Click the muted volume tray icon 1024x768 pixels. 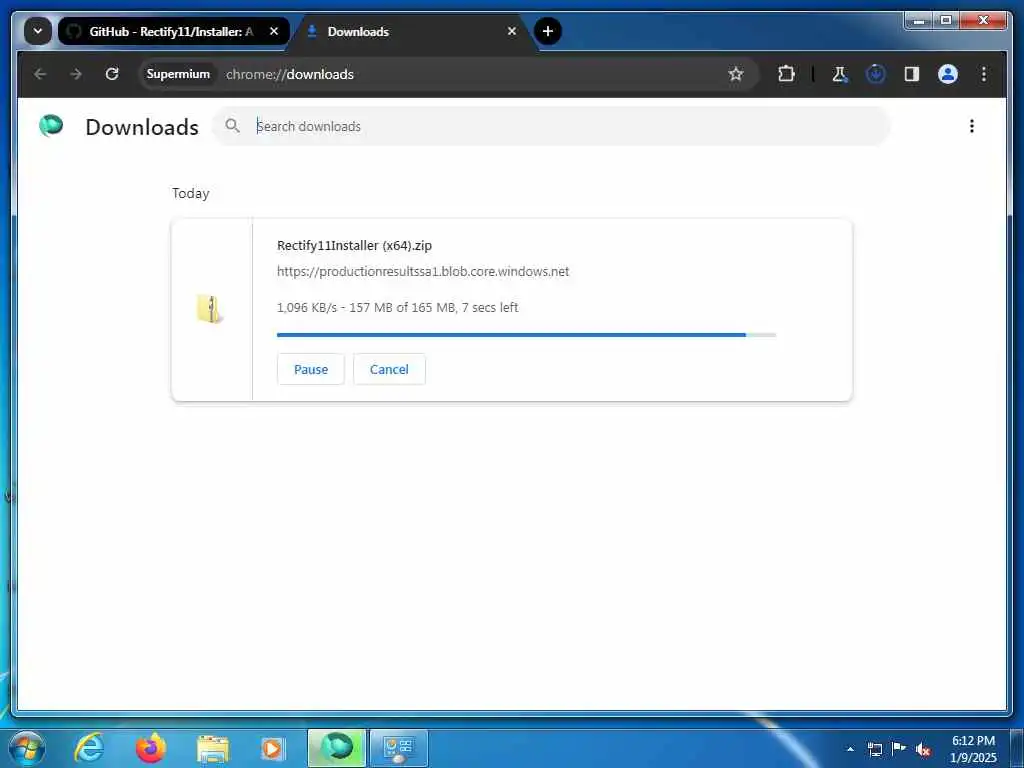(x=923, y=749)
